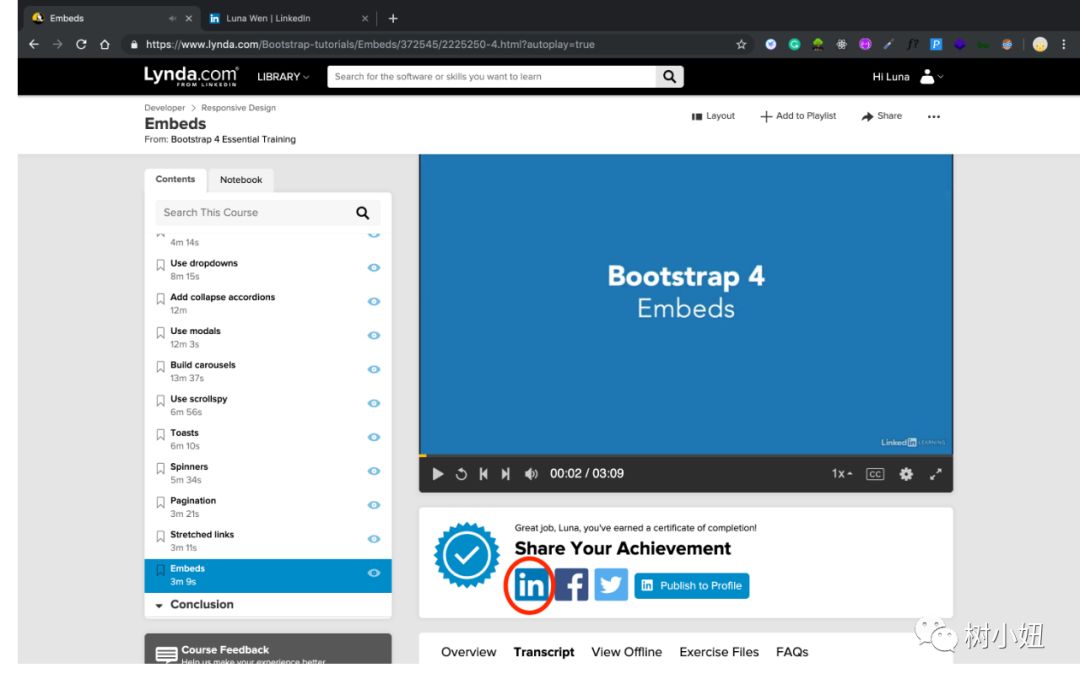This screenshot has height=684, width=1080.
Task: Skip to the next video
Action: click(x=506, y=474)
